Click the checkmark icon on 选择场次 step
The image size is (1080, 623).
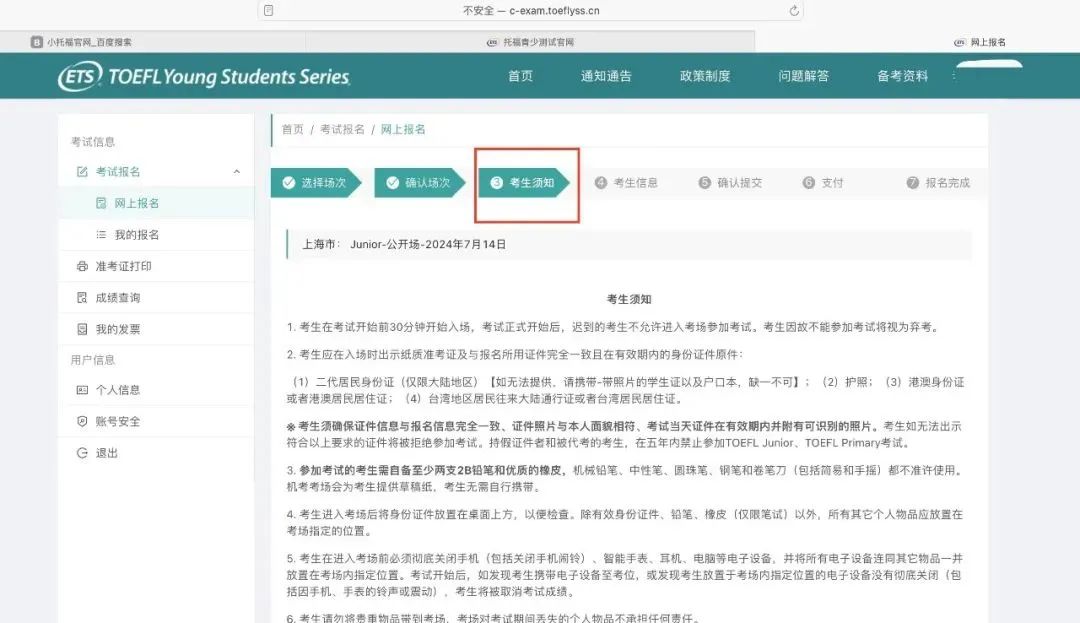tap(289, 182)
